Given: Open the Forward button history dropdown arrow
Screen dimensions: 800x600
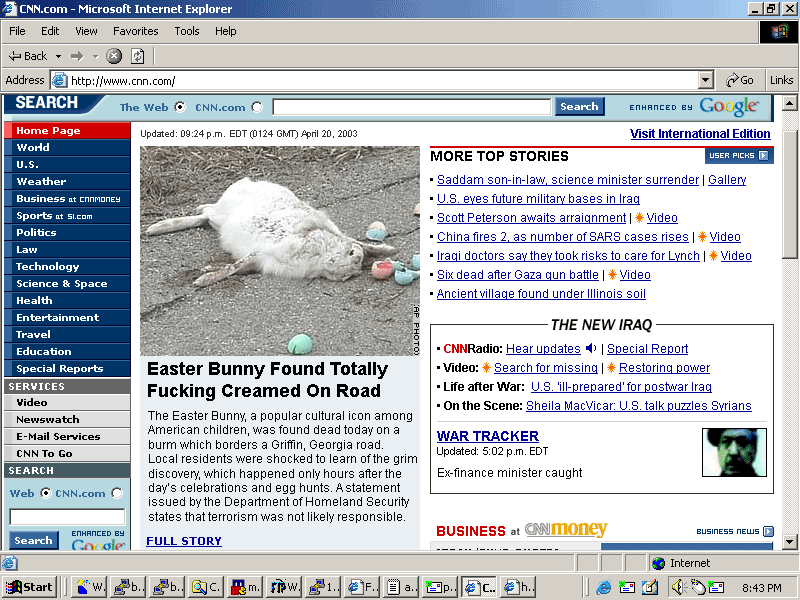Looking at the screenshot, I should point(95,56).
